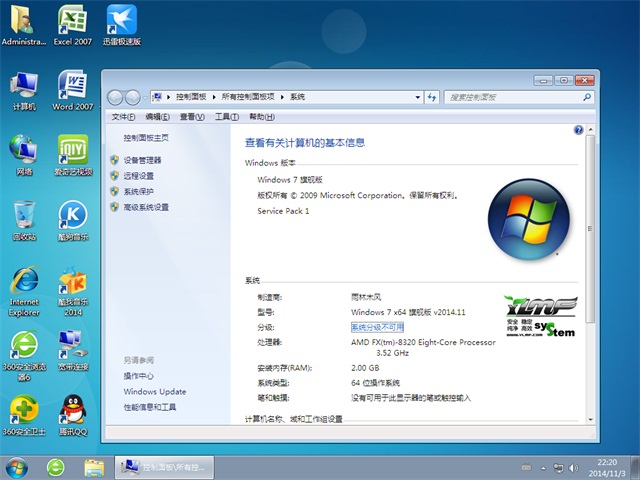Screen dimensions: 640x480
Task: Launch Internet Explorer from desktop
Action: coord(24,291)
